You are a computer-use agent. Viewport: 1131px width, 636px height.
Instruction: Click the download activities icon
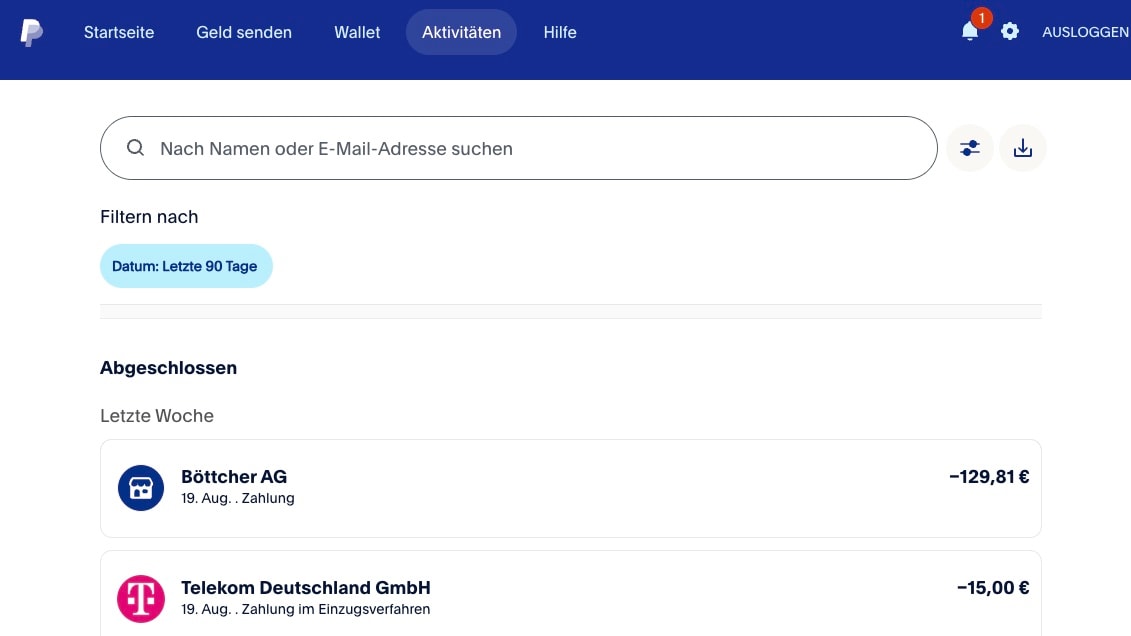point(1022,147)
